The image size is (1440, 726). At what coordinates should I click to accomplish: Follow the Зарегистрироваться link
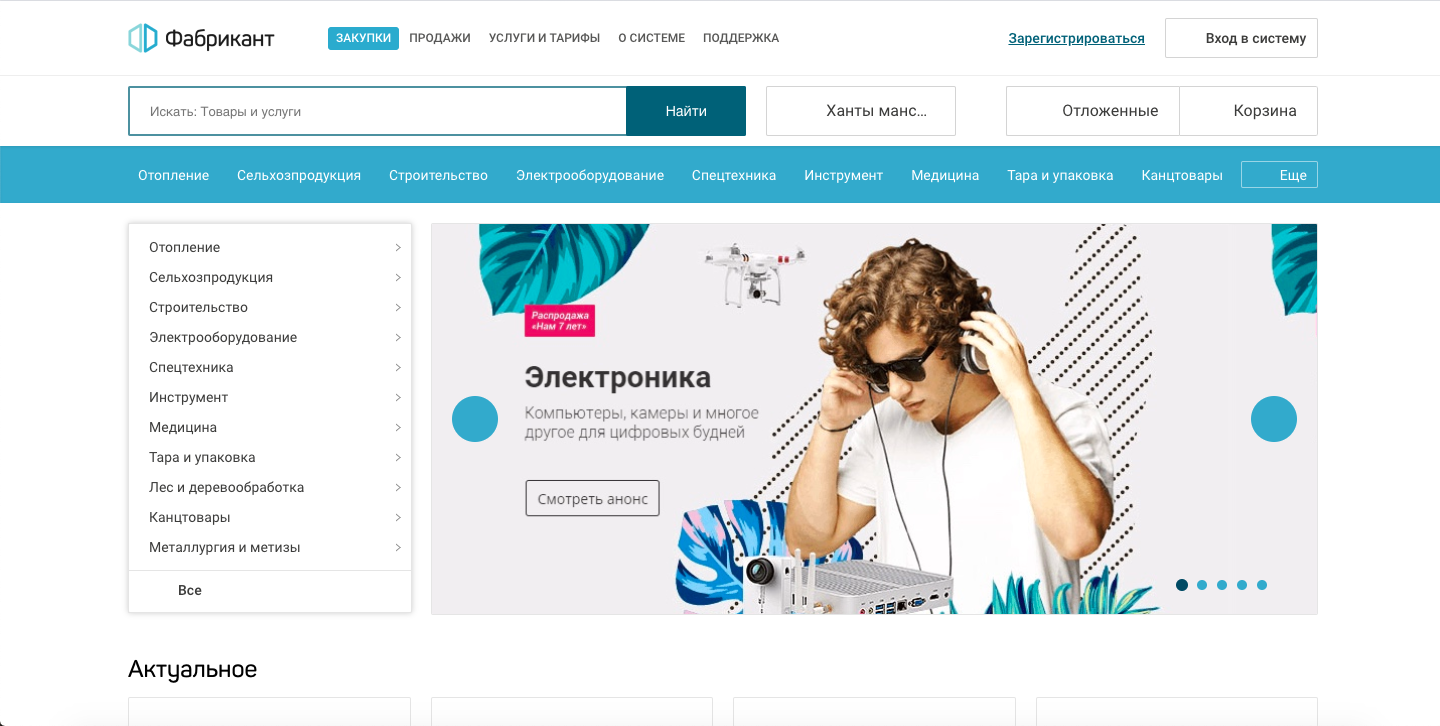(1076, 38)
